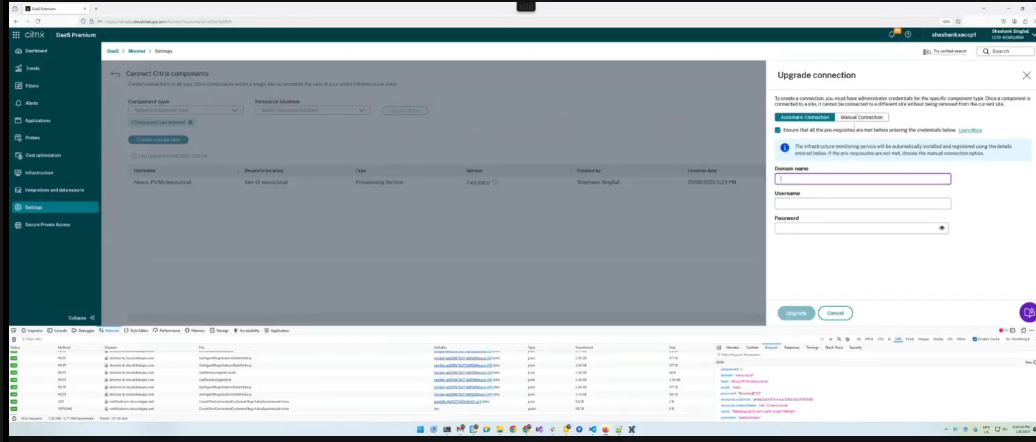This screenshot has height=442, width=1036.
Task: Expand the Component type dropdown
Action: [x=186, y=110]
